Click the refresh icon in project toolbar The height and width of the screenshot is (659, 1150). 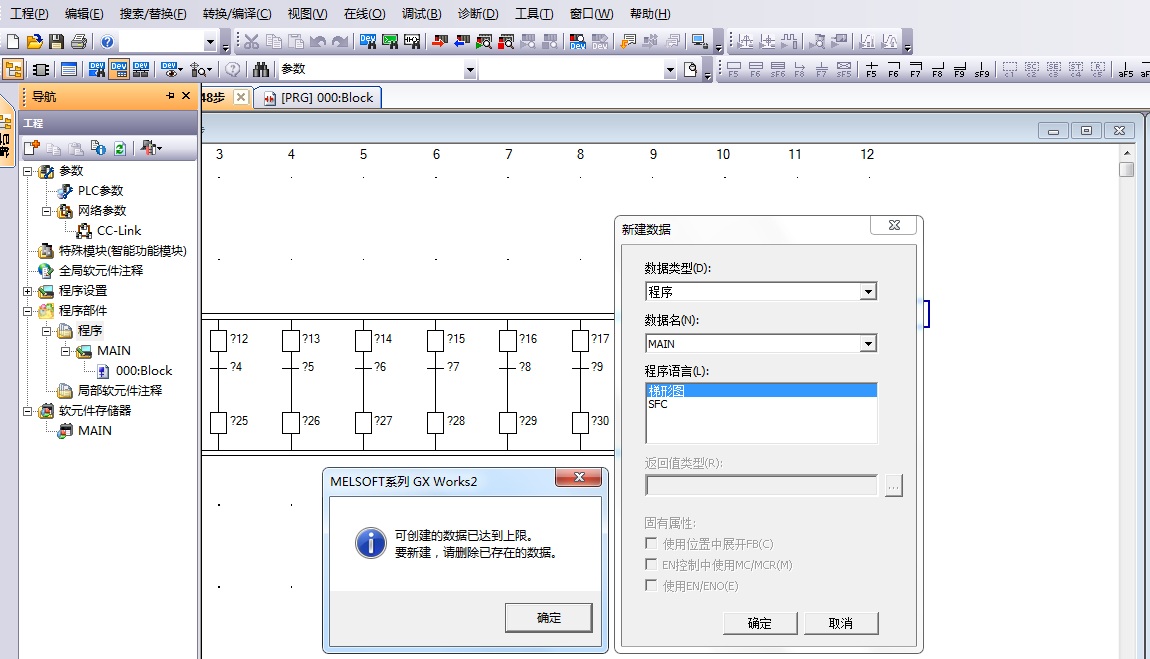tap(120, 148)
